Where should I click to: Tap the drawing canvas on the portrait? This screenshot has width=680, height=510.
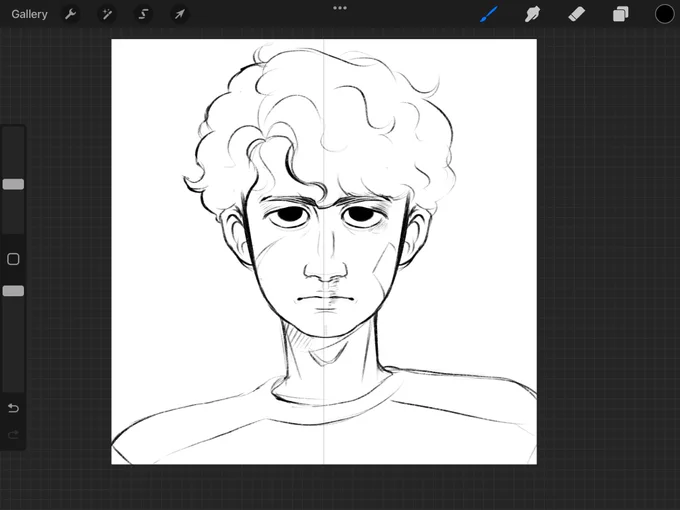coord(324,252)
